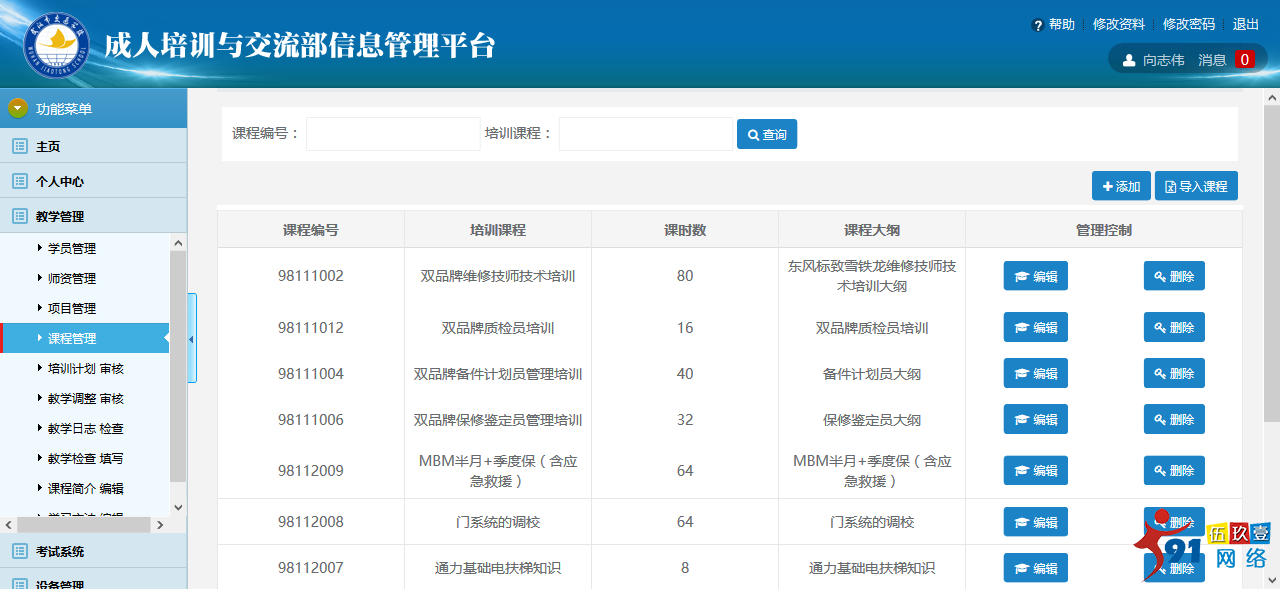Click the 考试系统 sidebar icon
The image size is (1280, 589).
pyautogui.click(x=20, y=551)
